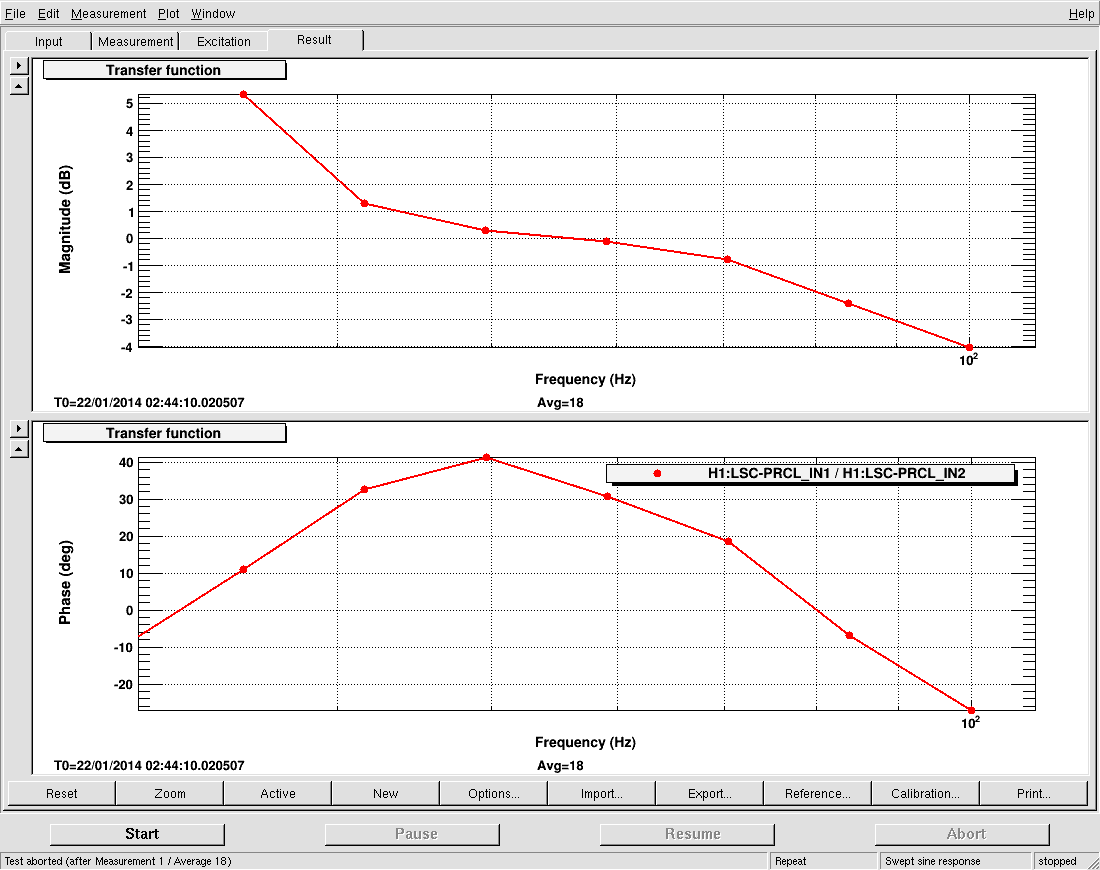Switch to the Excitation tab
Viewport: 1100px width, 870px height.
pos(224,41)
